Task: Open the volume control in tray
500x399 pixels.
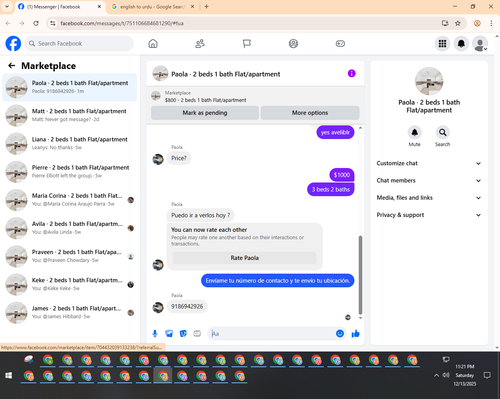Action: [446, 375]
